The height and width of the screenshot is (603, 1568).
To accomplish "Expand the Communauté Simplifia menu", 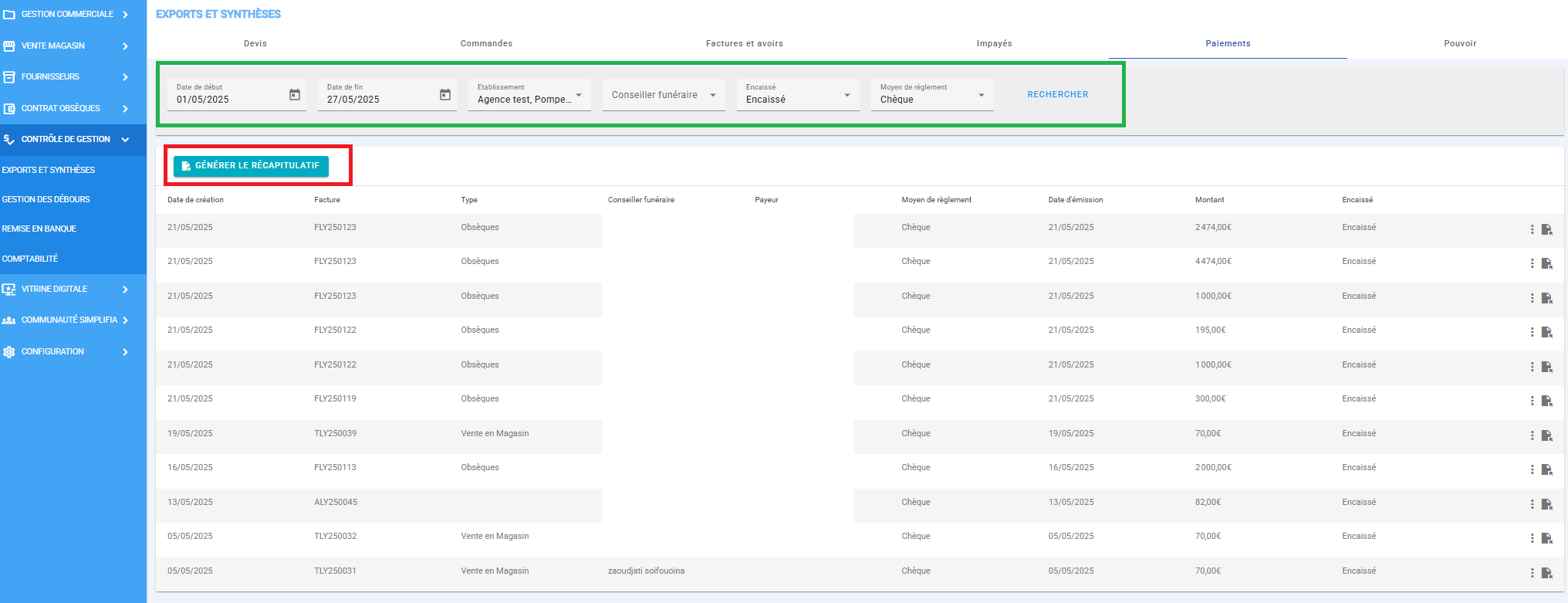I will (125, 320).
